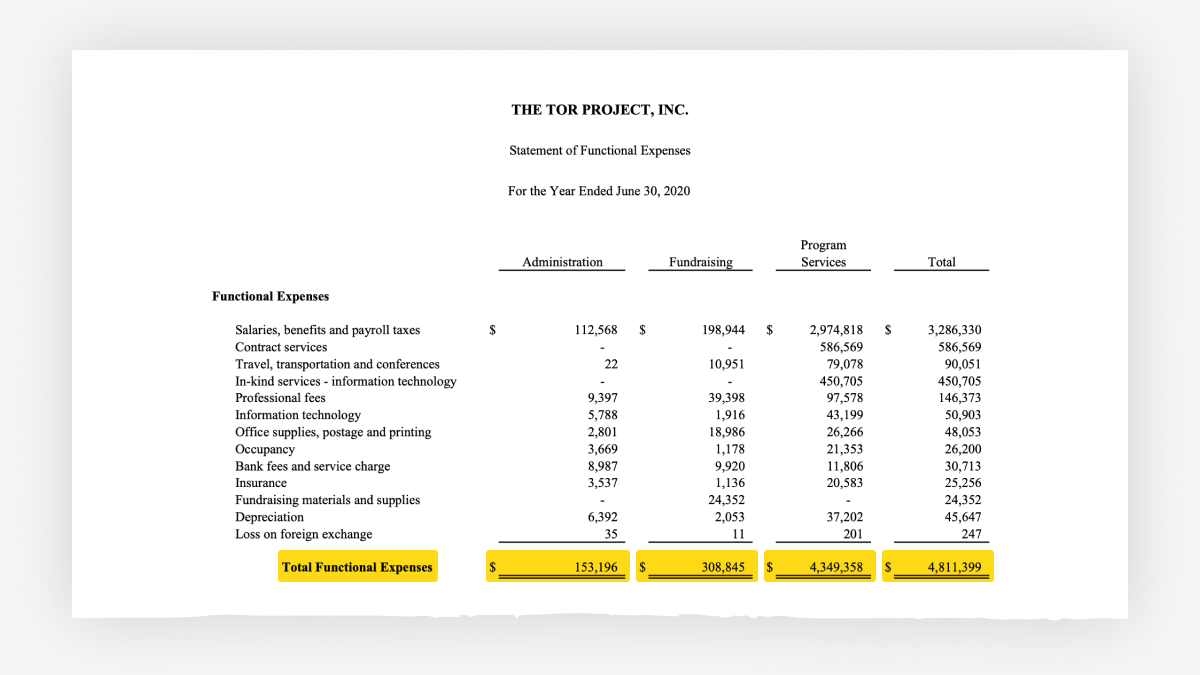1200x675 pixels.
Task: Click the bold "Functional Expenses" section heading
Action: tap(271, 296)
